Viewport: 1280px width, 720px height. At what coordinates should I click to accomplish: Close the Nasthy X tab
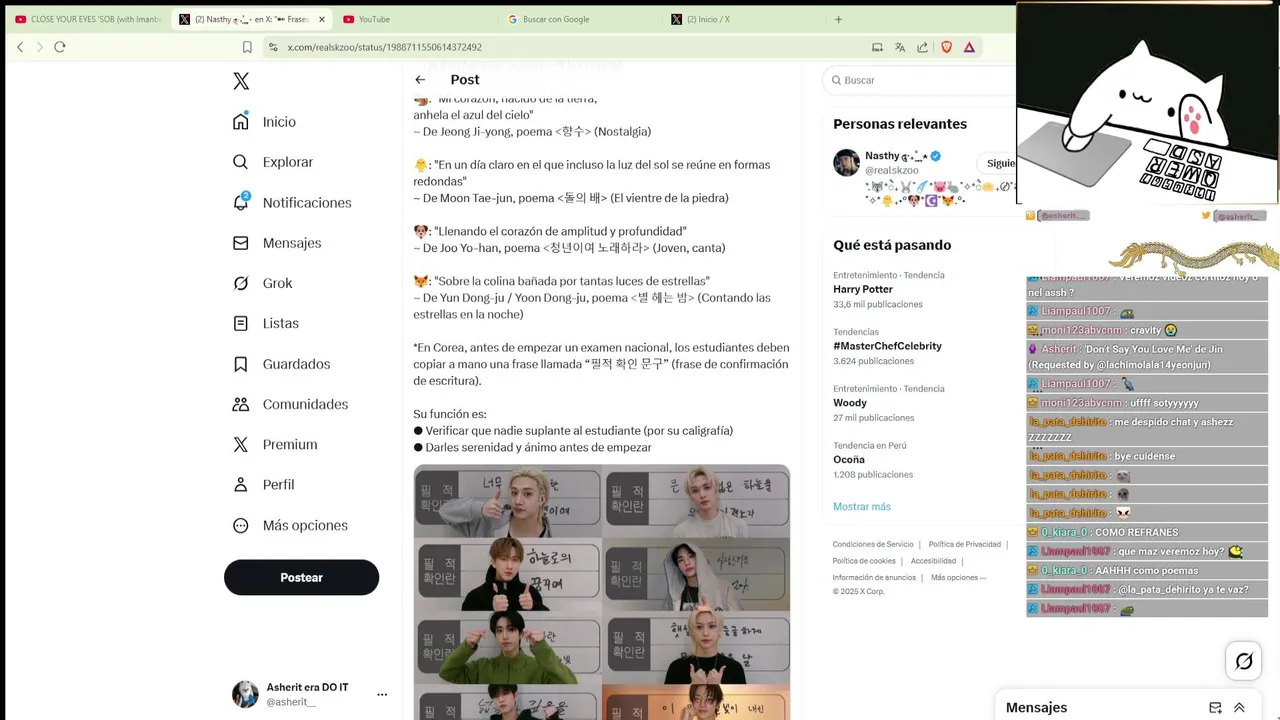[x=321, y=19]
